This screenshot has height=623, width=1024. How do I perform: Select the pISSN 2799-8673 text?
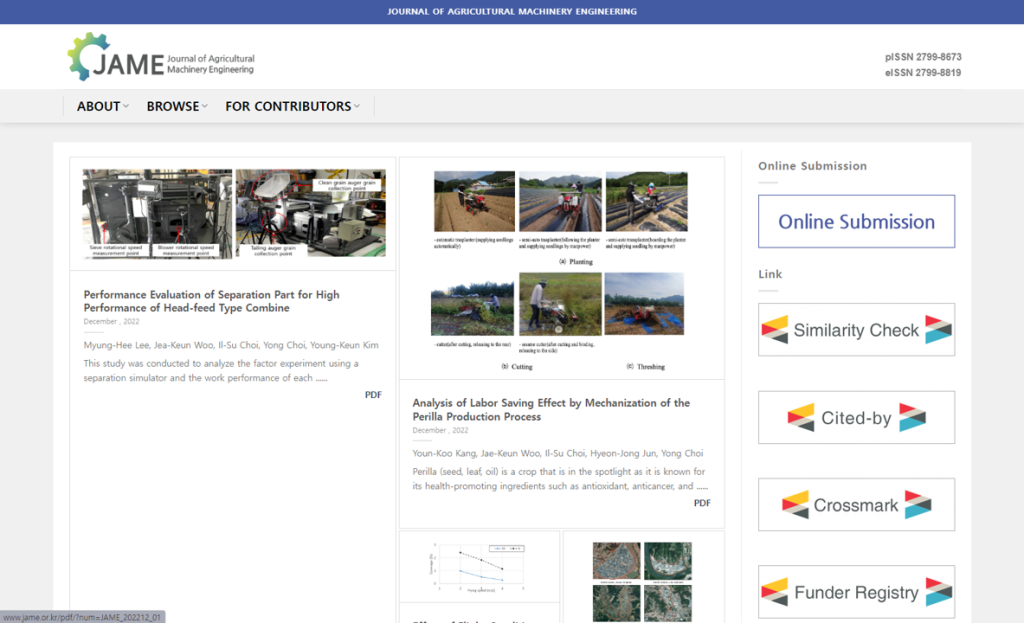click(x=923, y=57)
